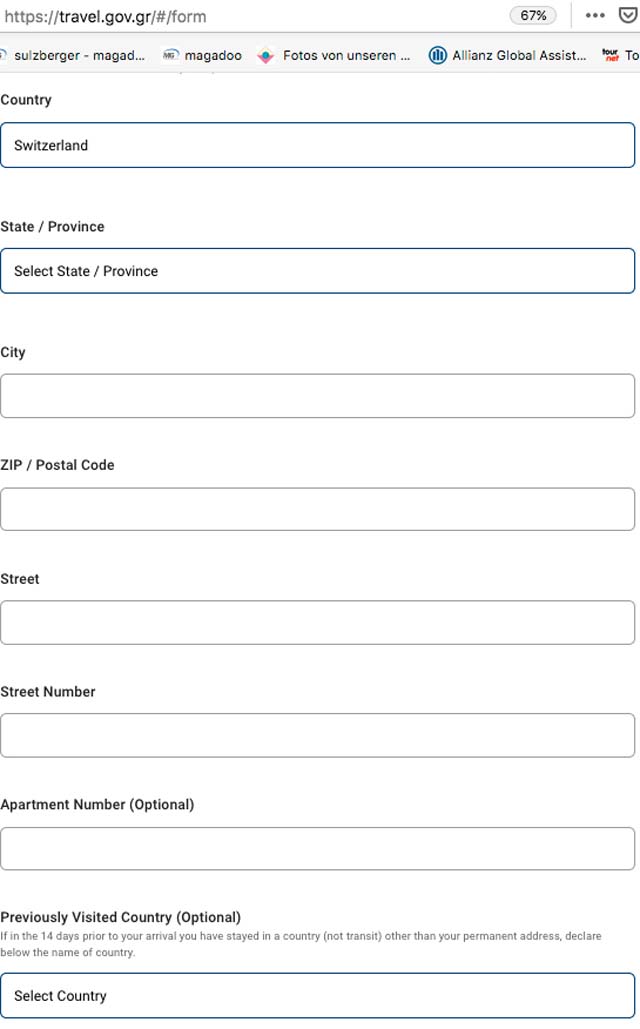Open the Allianz Global Assist bookmark

coord(508,56)
